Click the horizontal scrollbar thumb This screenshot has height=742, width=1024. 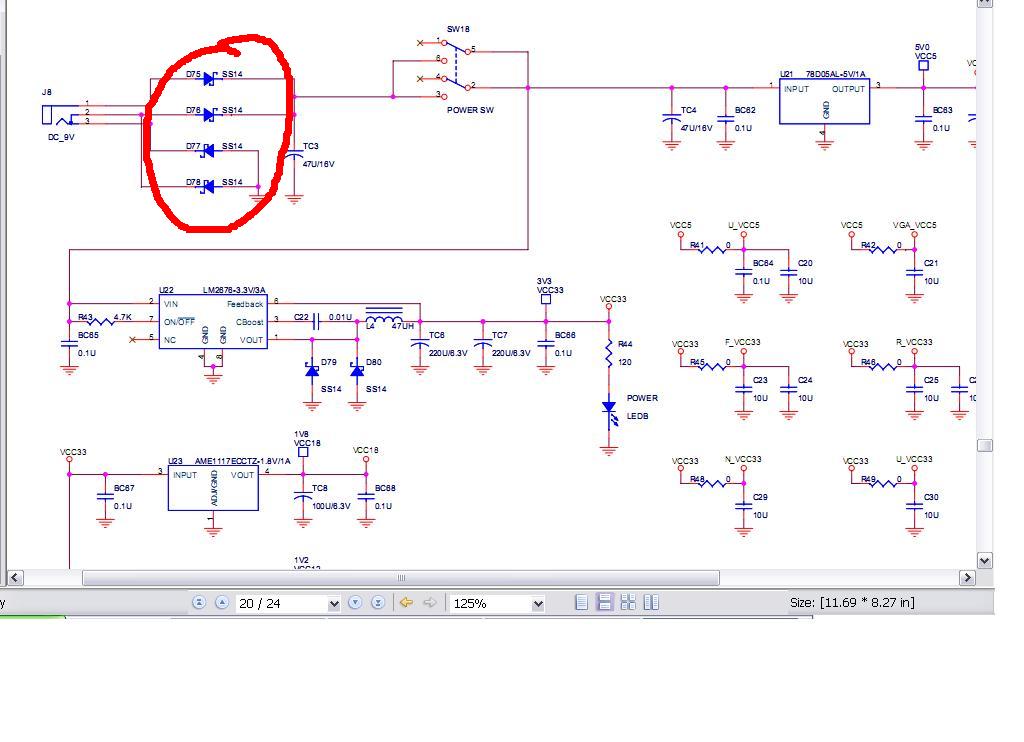tap(401, 578)
